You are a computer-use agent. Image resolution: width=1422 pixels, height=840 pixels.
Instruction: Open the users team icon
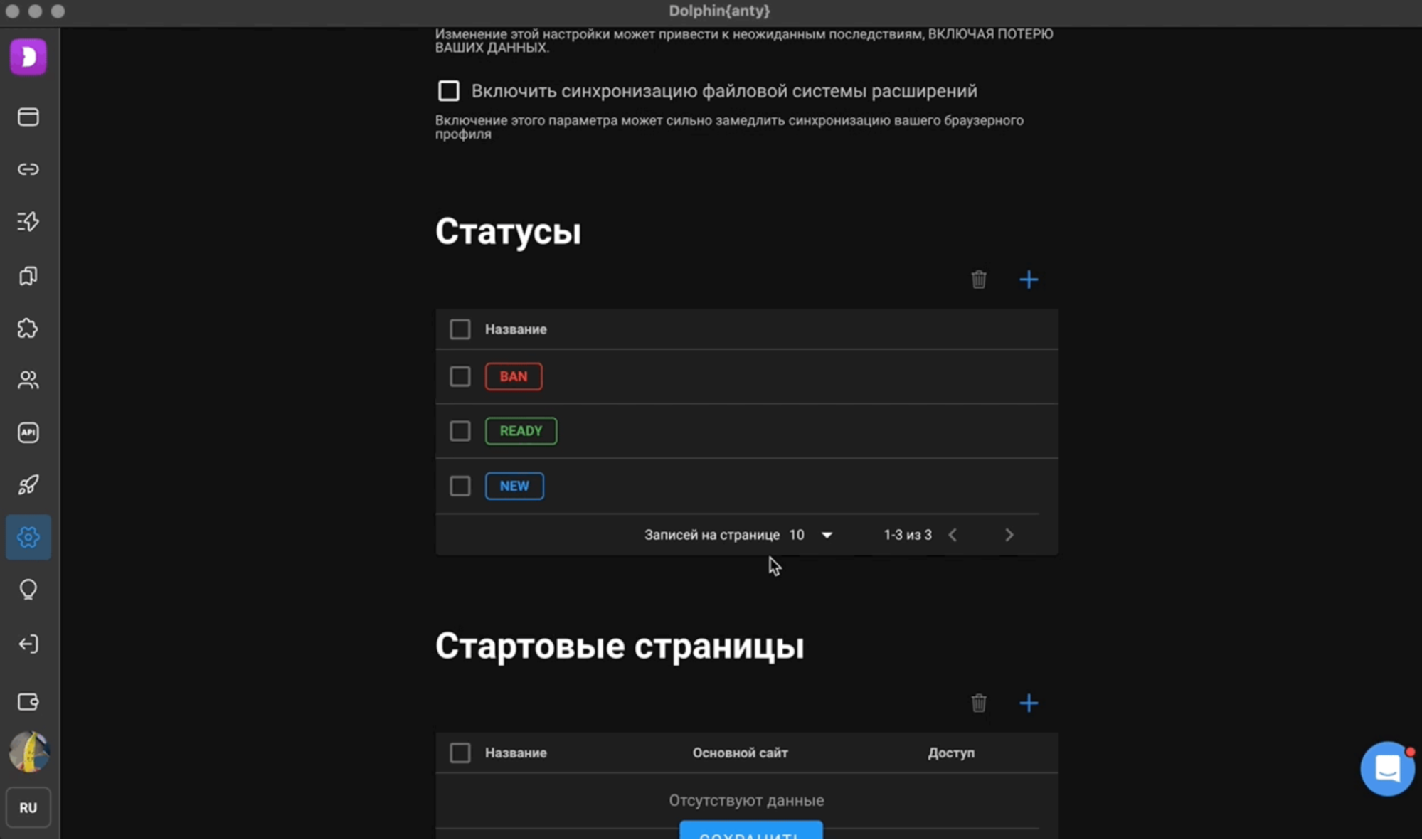28,380
